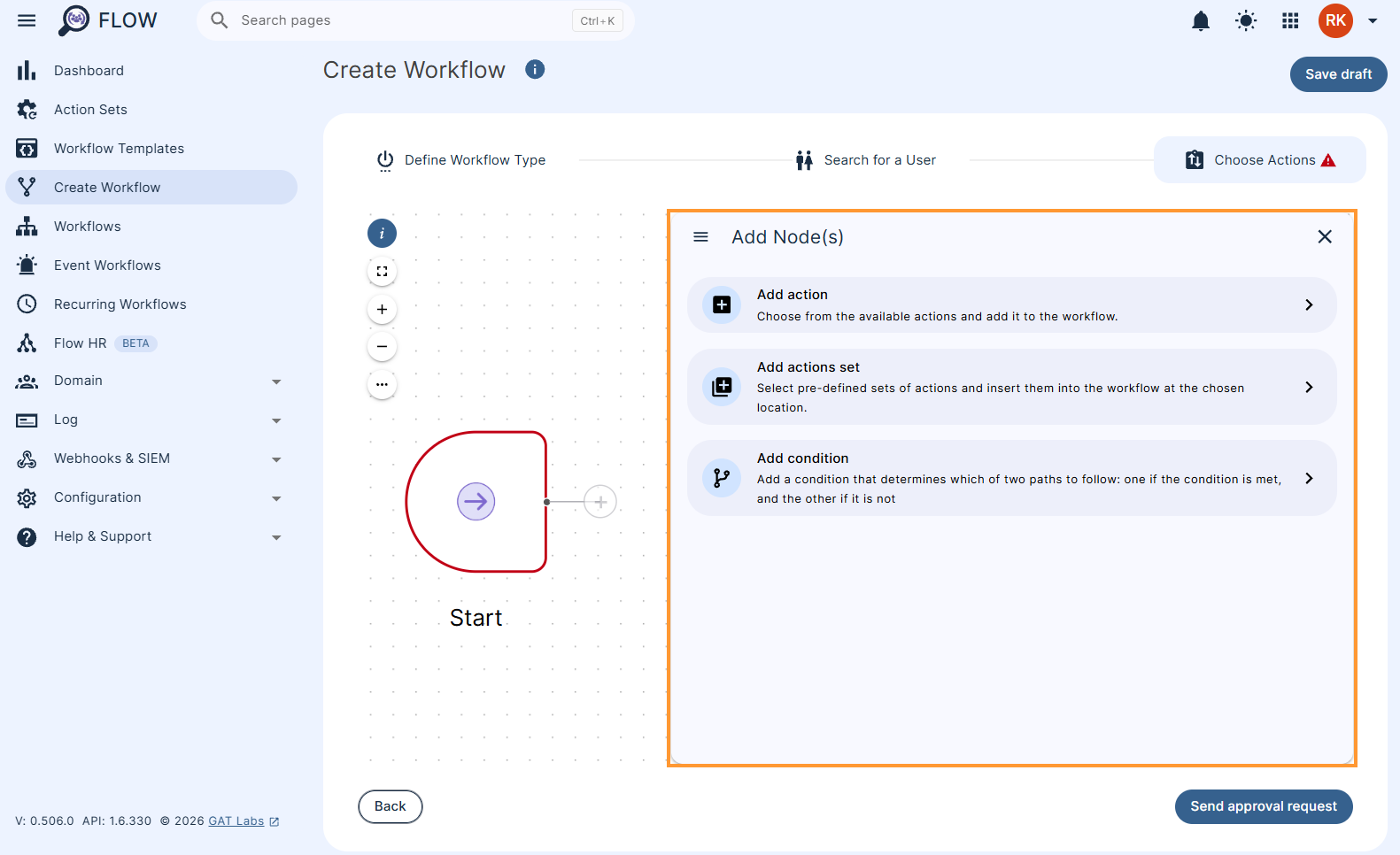Toggle the light/dark theme icon

[x=1246, y=20]
